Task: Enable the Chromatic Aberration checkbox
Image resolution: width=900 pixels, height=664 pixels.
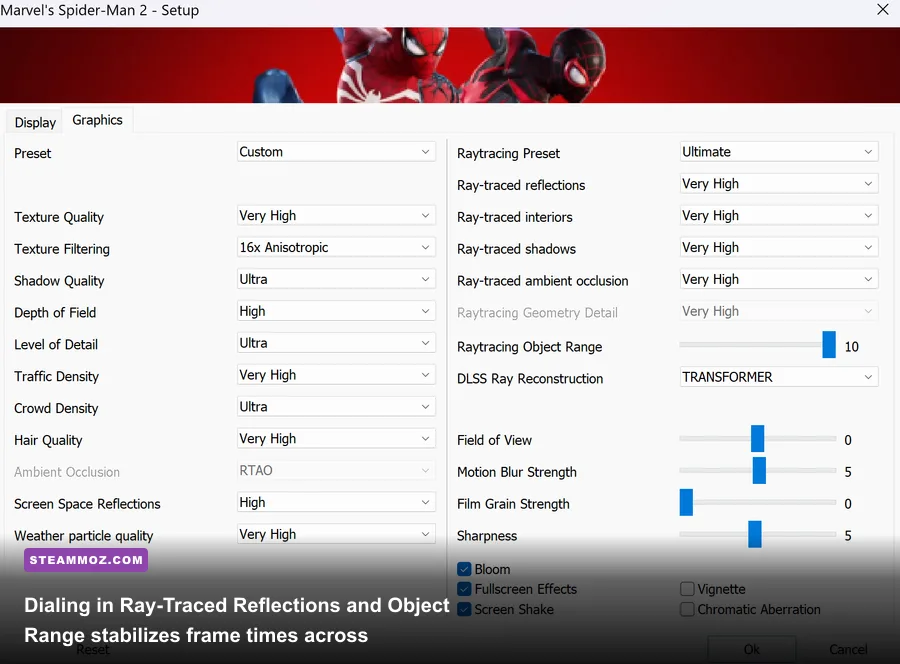Action: [687, 609]
